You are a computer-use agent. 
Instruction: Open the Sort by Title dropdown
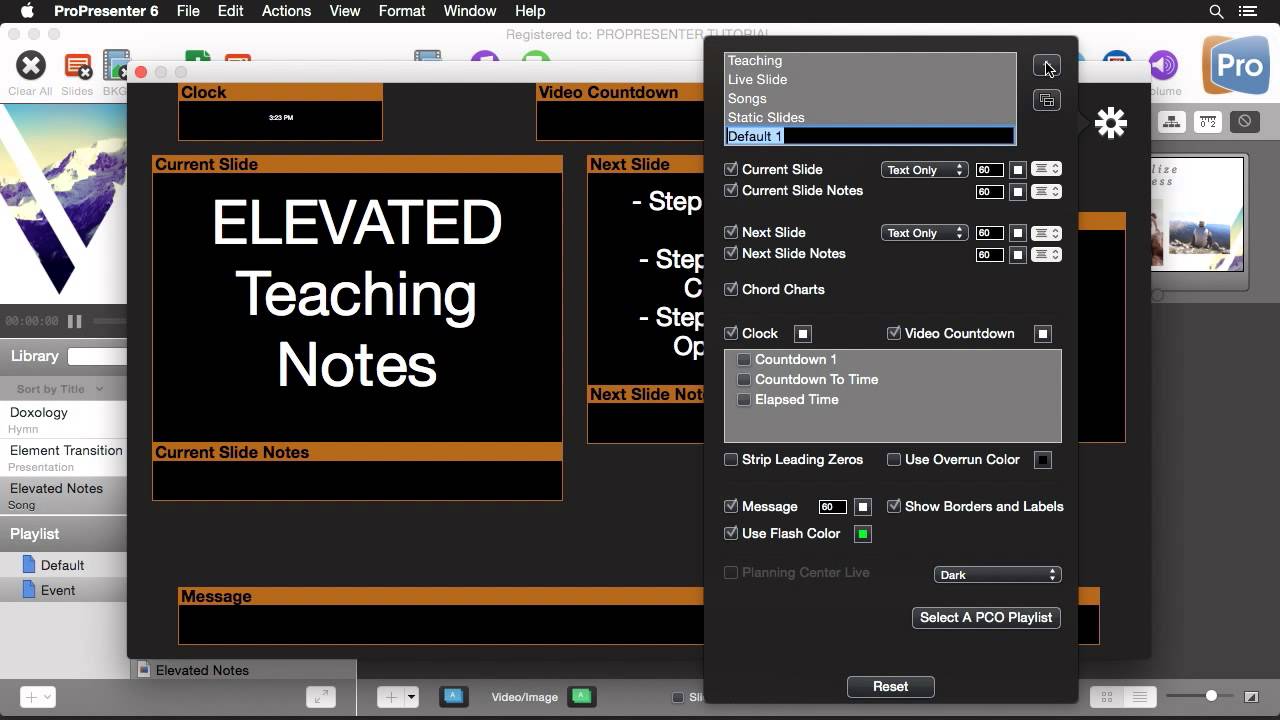click(x=59, y=389)
